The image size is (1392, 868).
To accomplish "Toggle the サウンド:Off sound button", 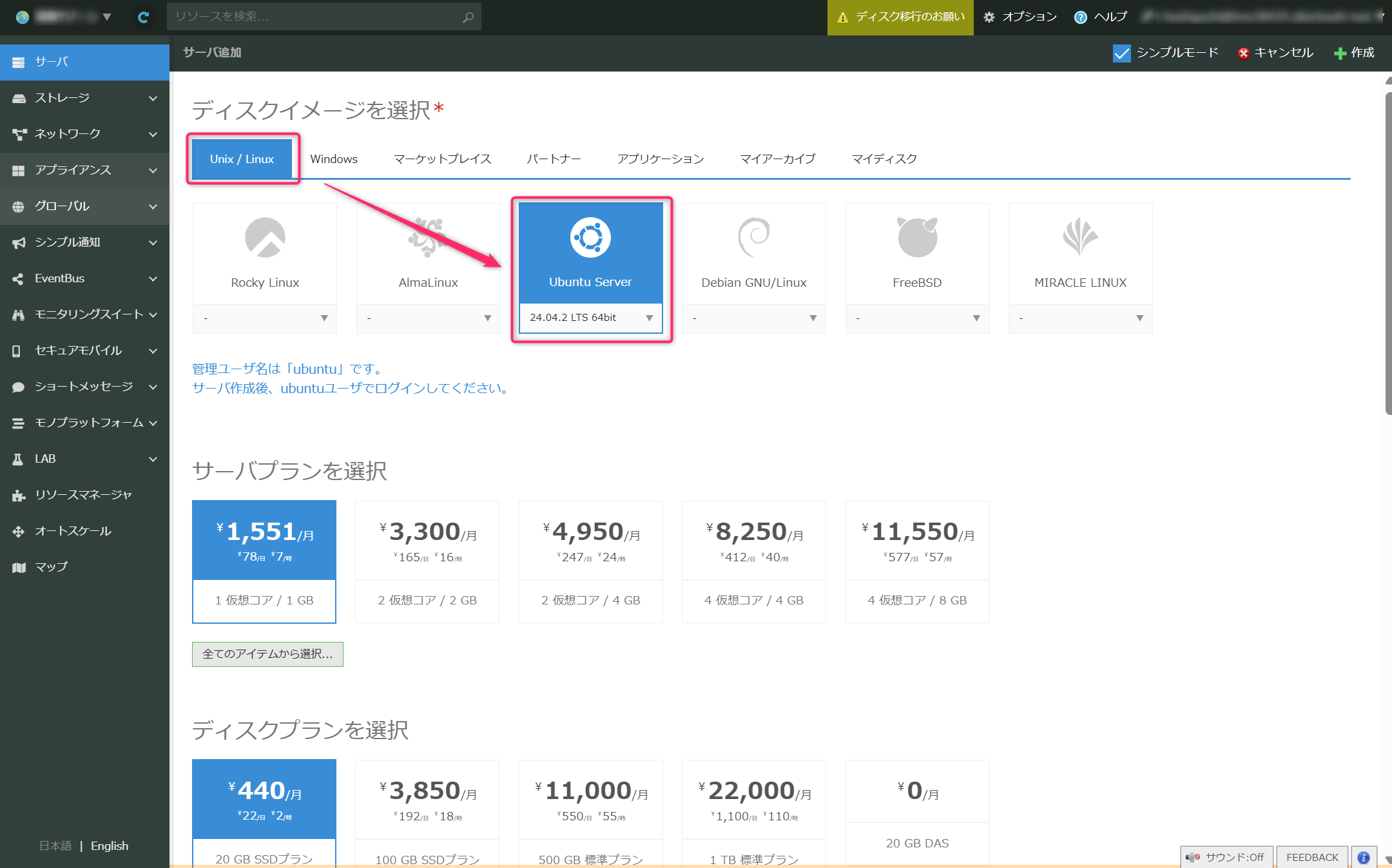I will point(1226,857).
